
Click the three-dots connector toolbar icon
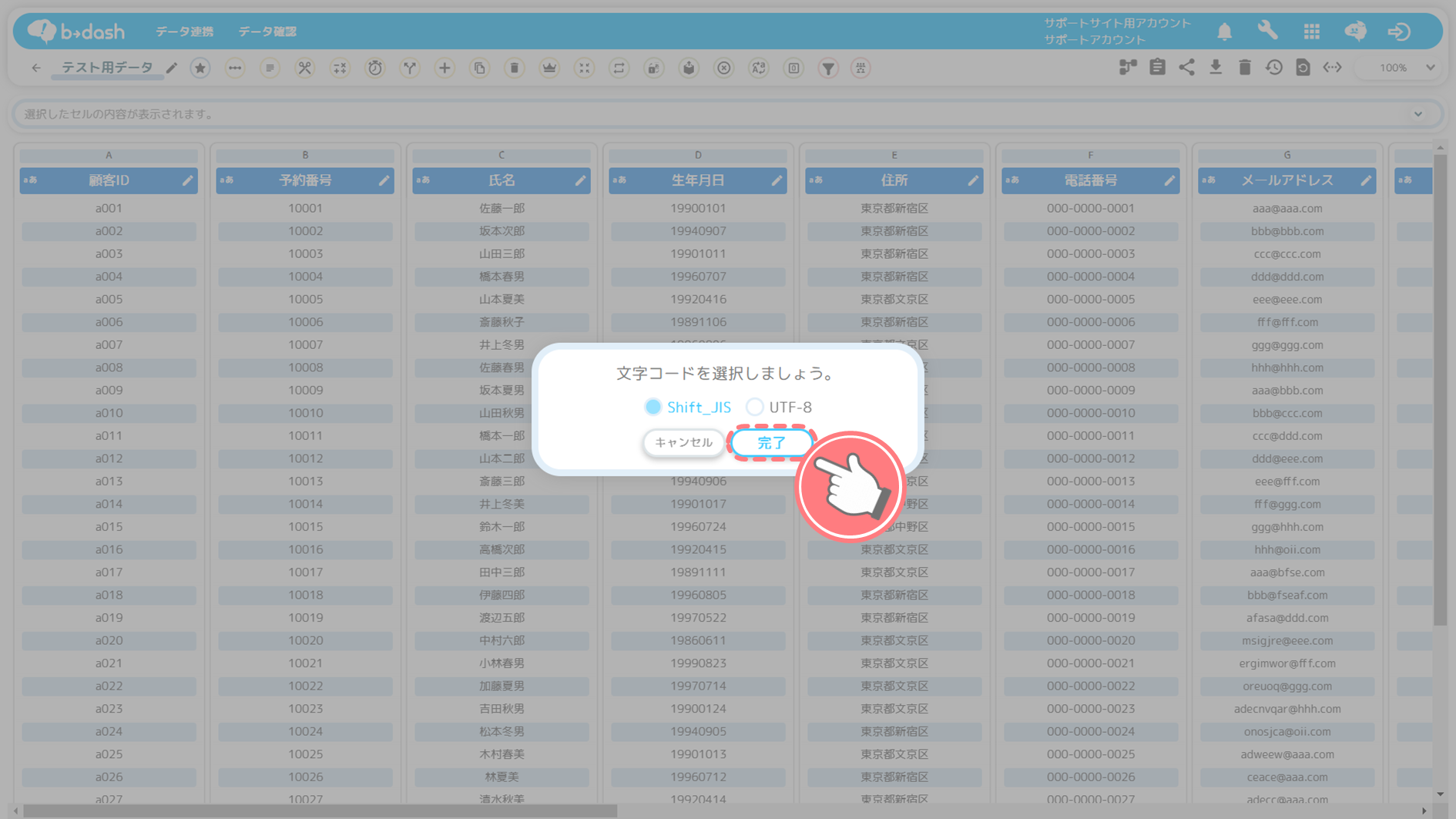click(235, 68)
